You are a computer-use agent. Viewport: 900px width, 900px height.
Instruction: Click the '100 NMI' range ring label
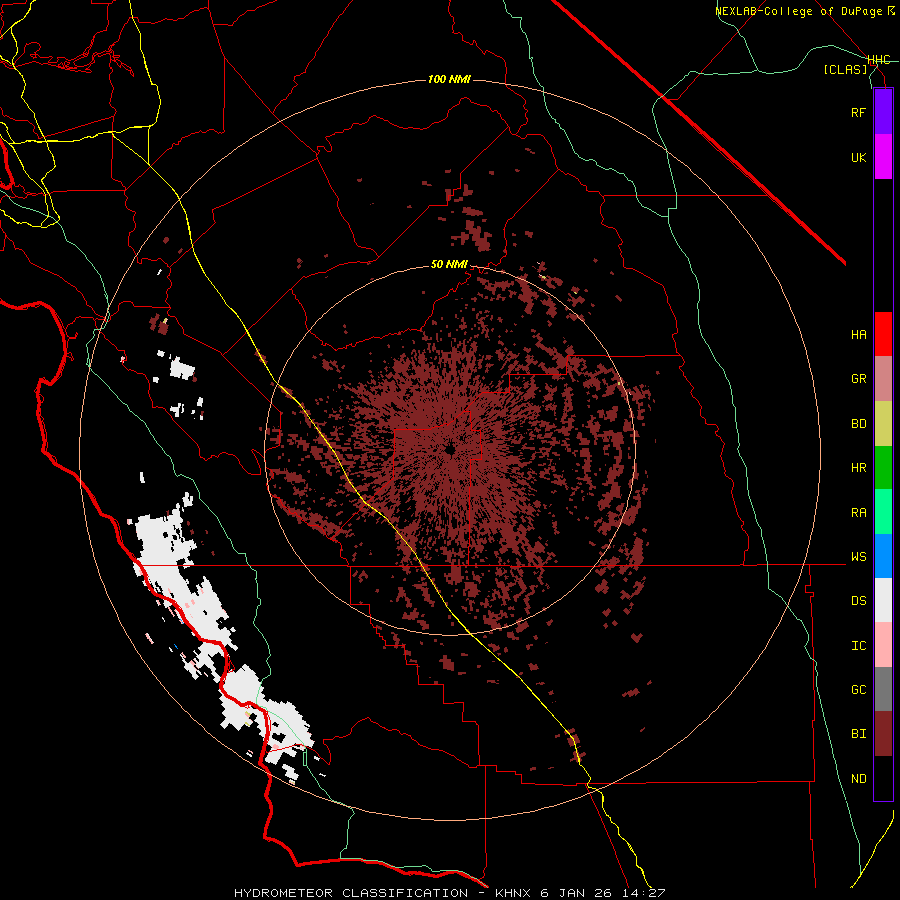click(449, 79)
